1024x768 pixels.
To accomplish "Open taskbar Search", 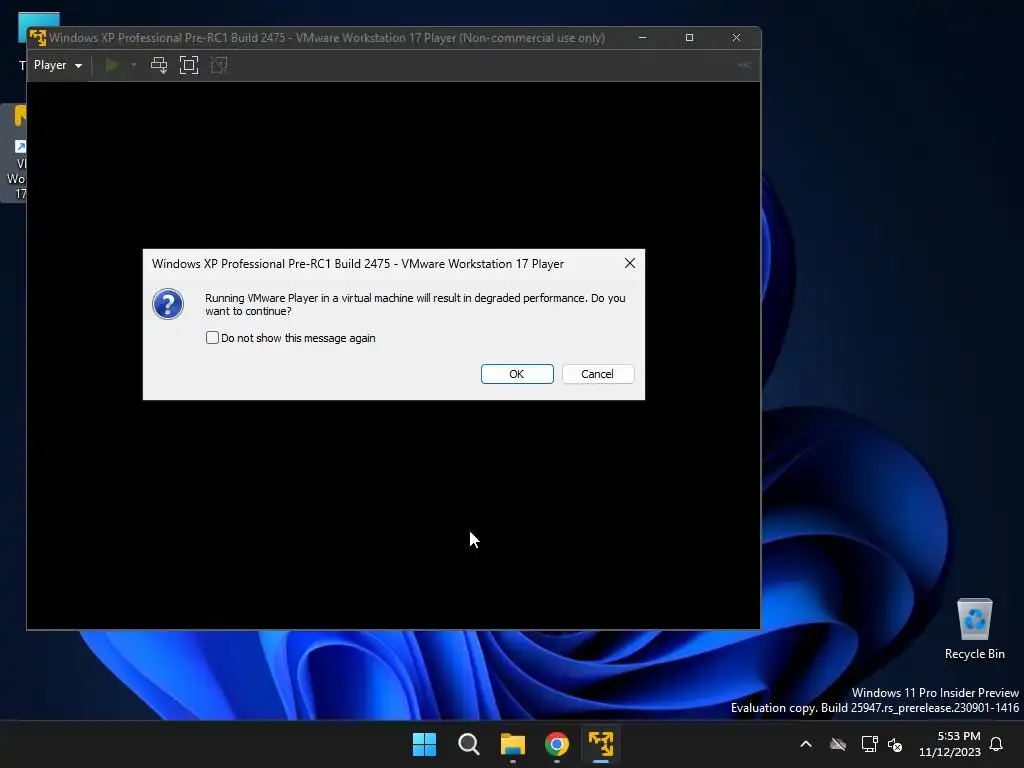I will (468, 744).
